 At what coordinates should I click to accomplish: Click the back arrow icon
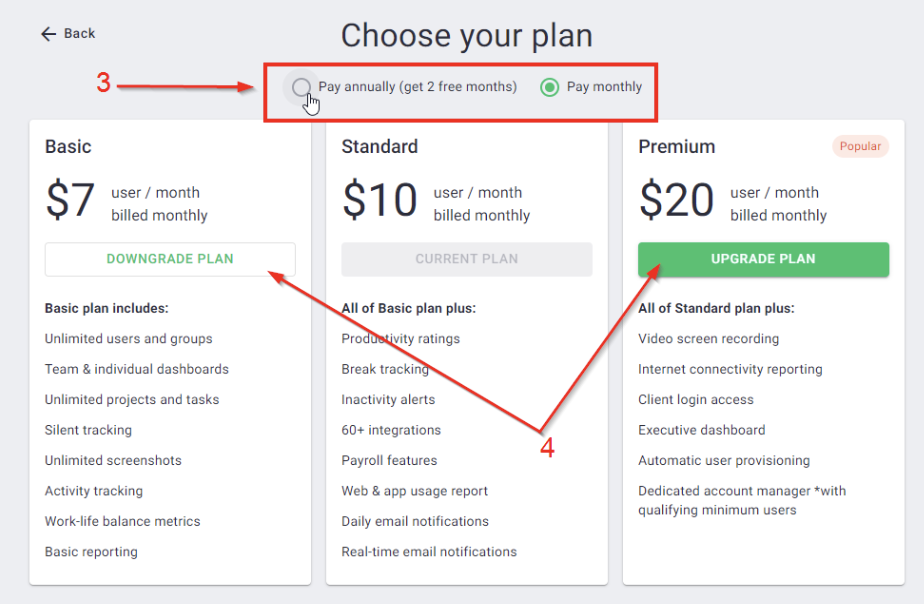[48, 33]
